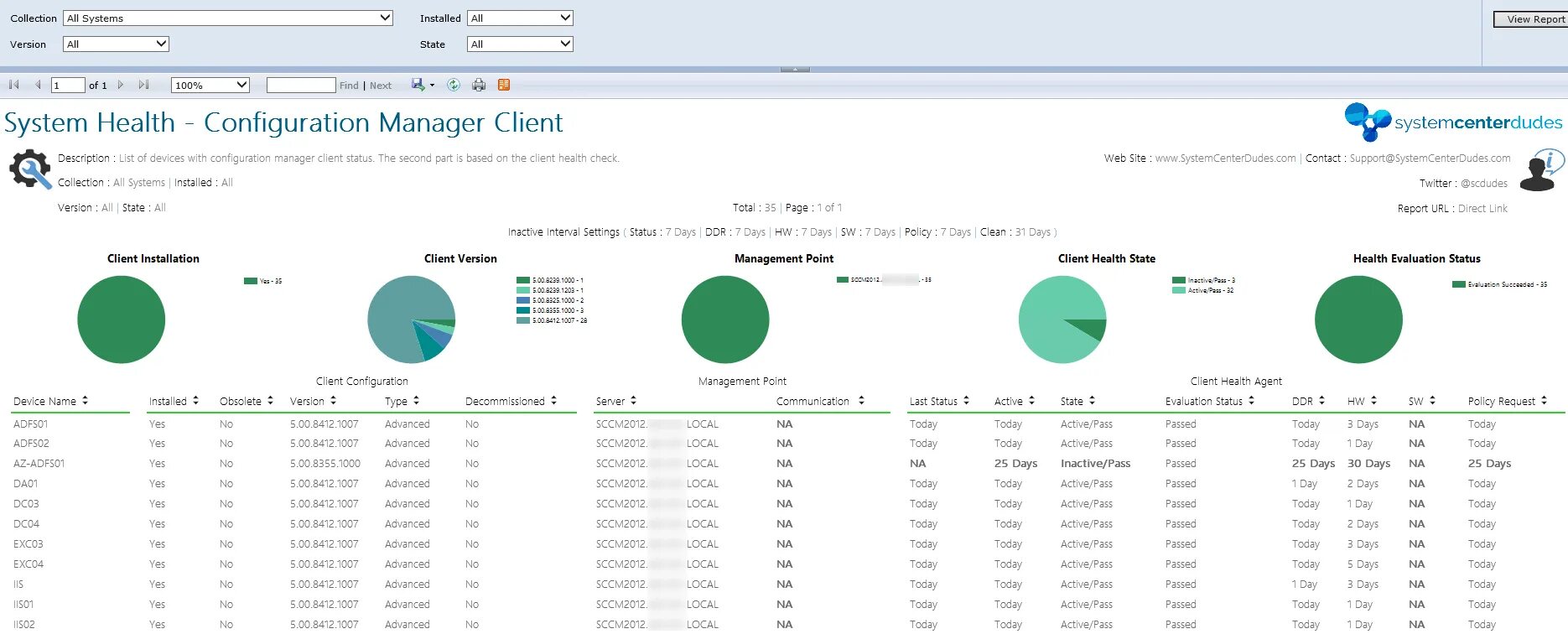The image size is (1568, 634).
Task: Click legend swatch for Inactive/Pass - 3
Action: pos(1179,280)
